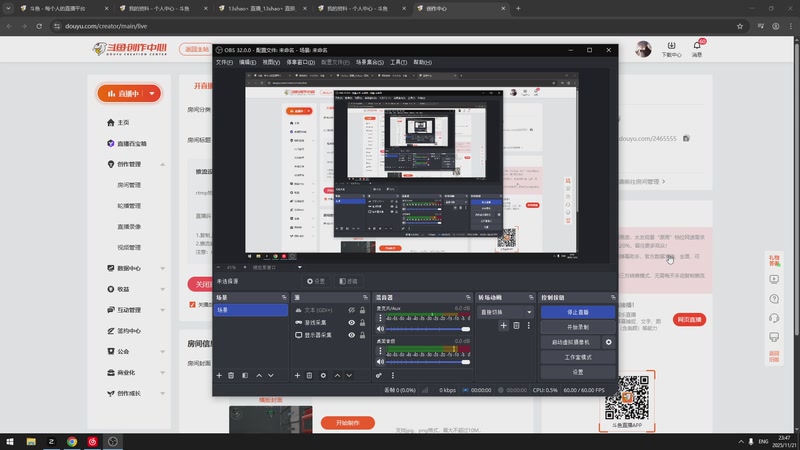Adjust the 桌面音频 volume slider
Screen dimensions: 800x450
pos(428,362)
